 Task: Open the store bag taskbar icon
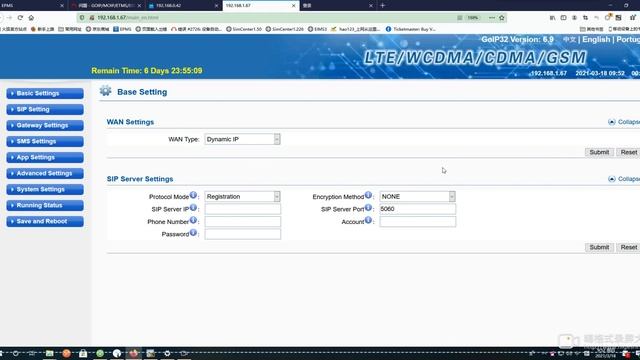pos(83,353)
